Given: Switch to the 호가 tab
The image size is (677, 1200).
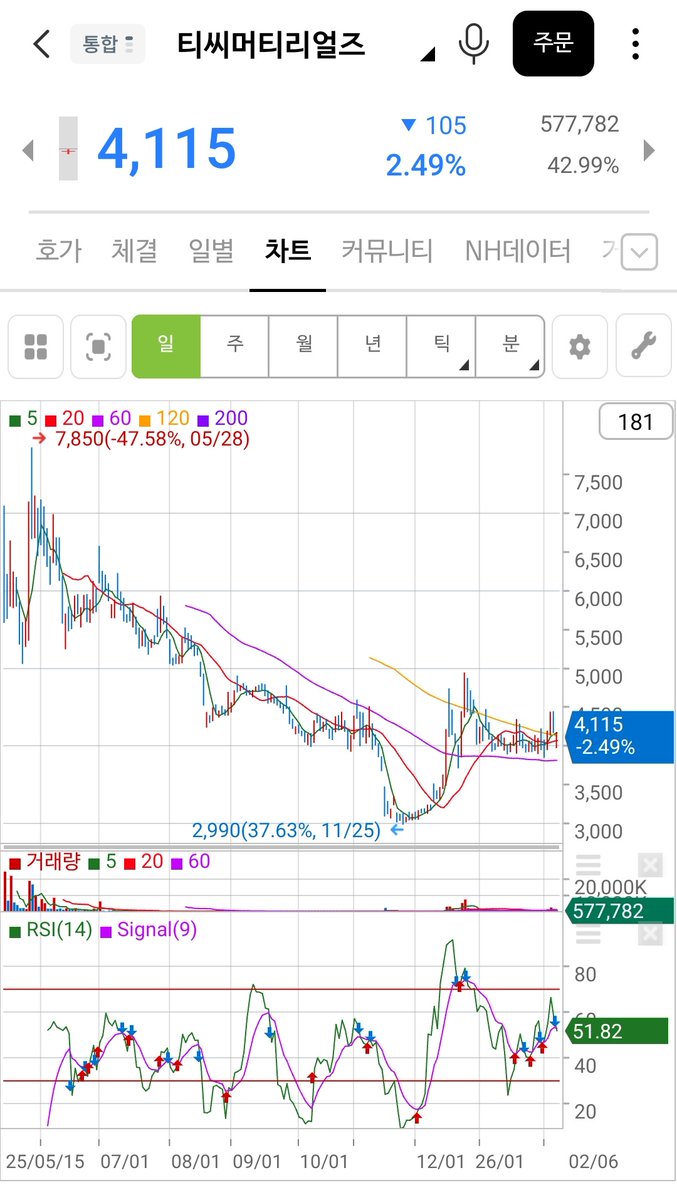Looking at the screenshot, I should [x=59, y=250].
